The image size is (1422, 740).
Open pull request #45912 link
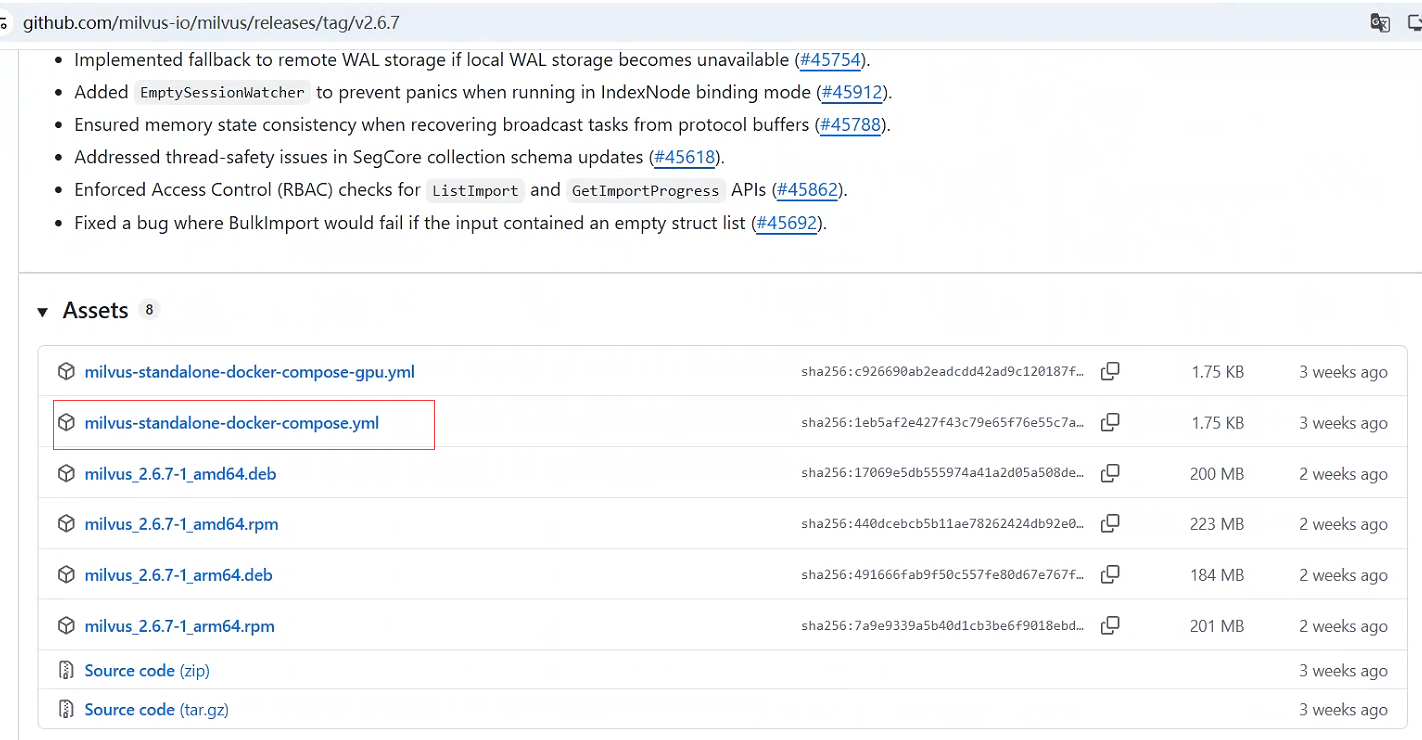coord(851,92)
